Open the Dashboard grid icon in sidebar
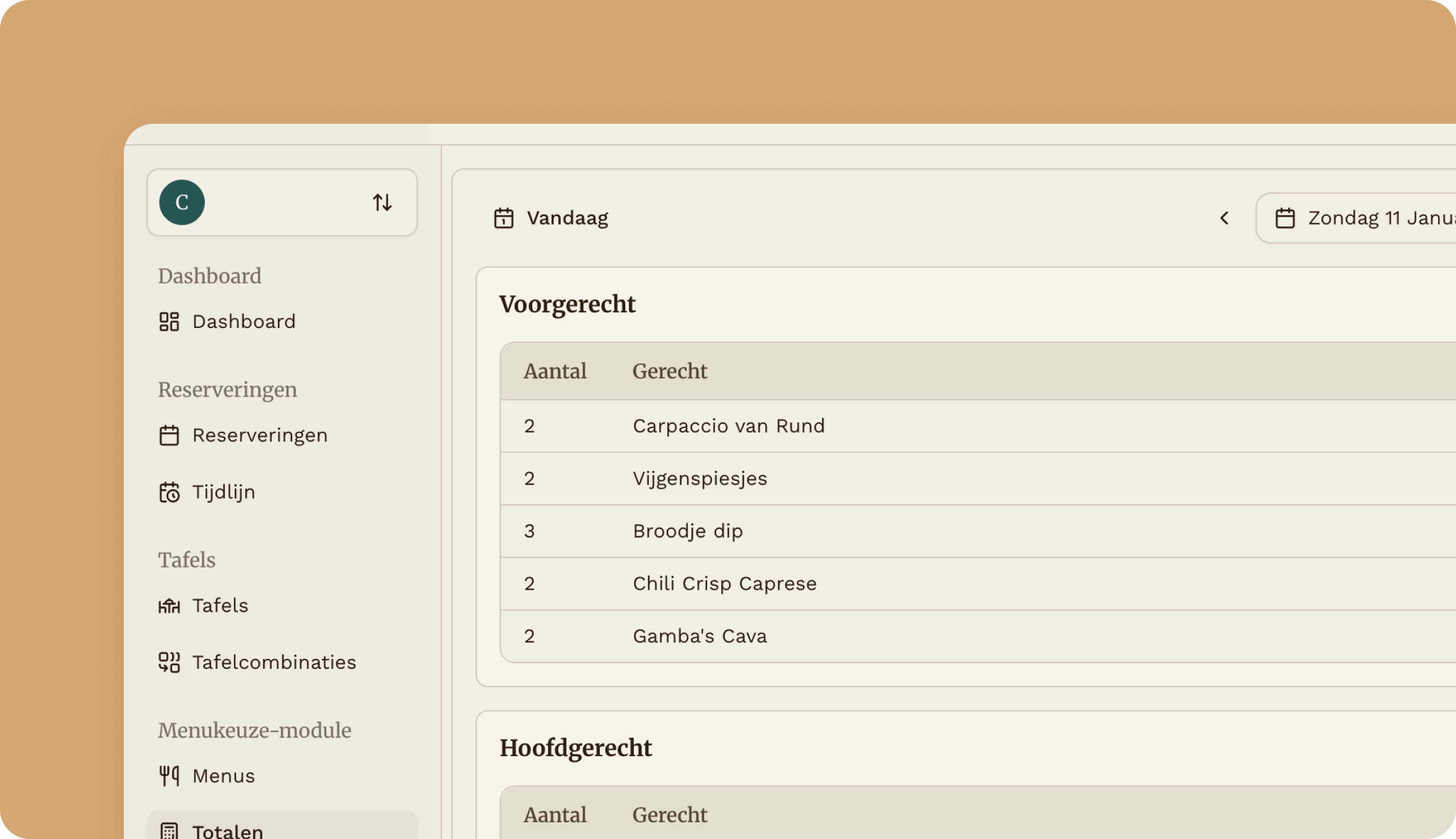Image resolution: width=1456 pixels, height=839 pixels. click(x=168, y=321)
